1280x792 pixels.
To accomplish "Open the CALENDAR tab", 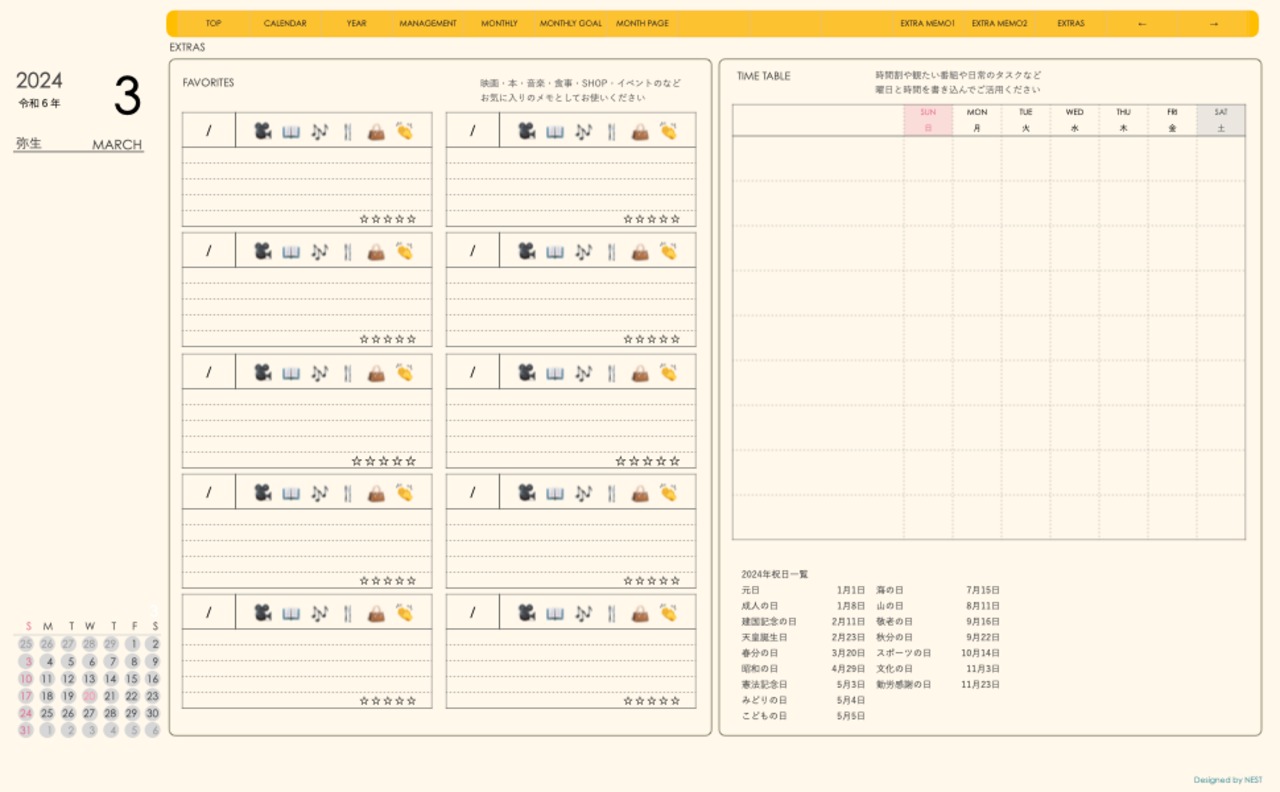I will pos(285,24).
